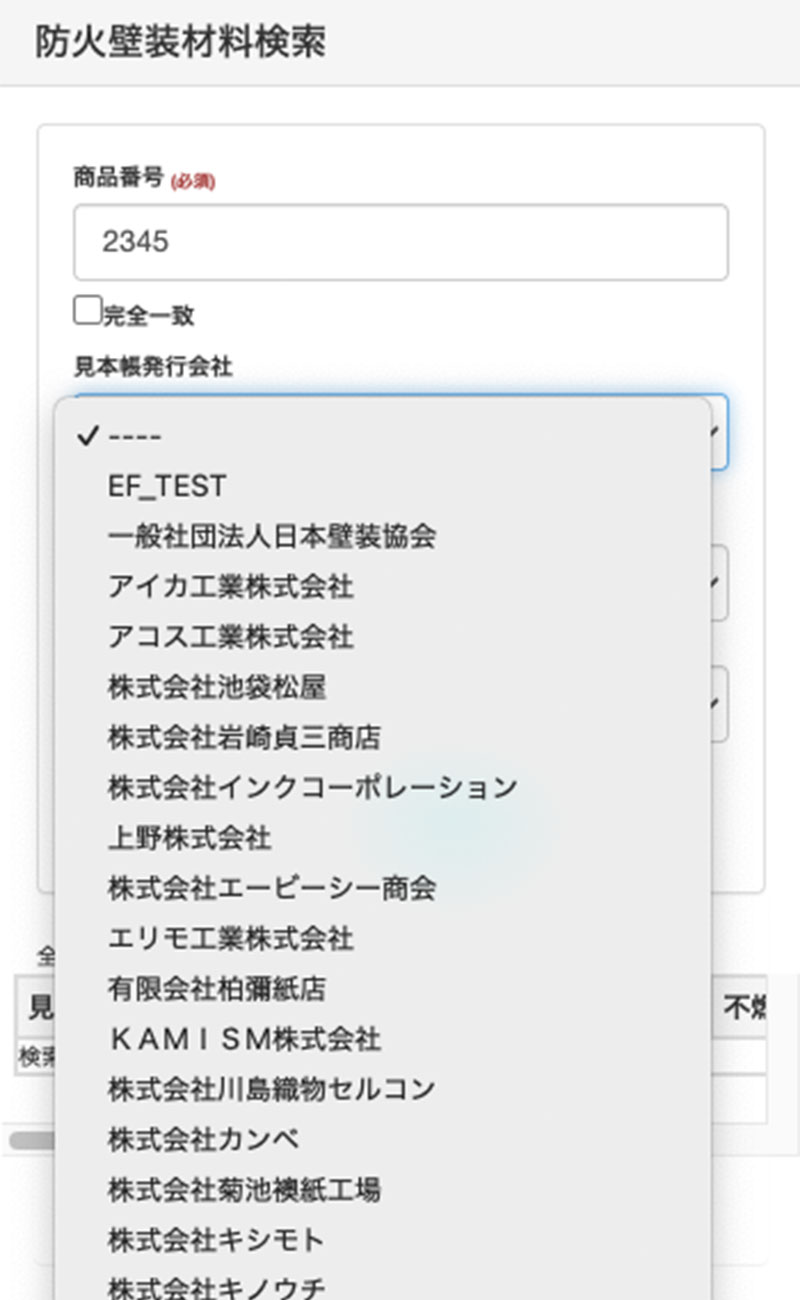Select 上野株式会社 from the list
Image resolution: width=800 pixels, height=1300 pixels.
tap(189, 837)
